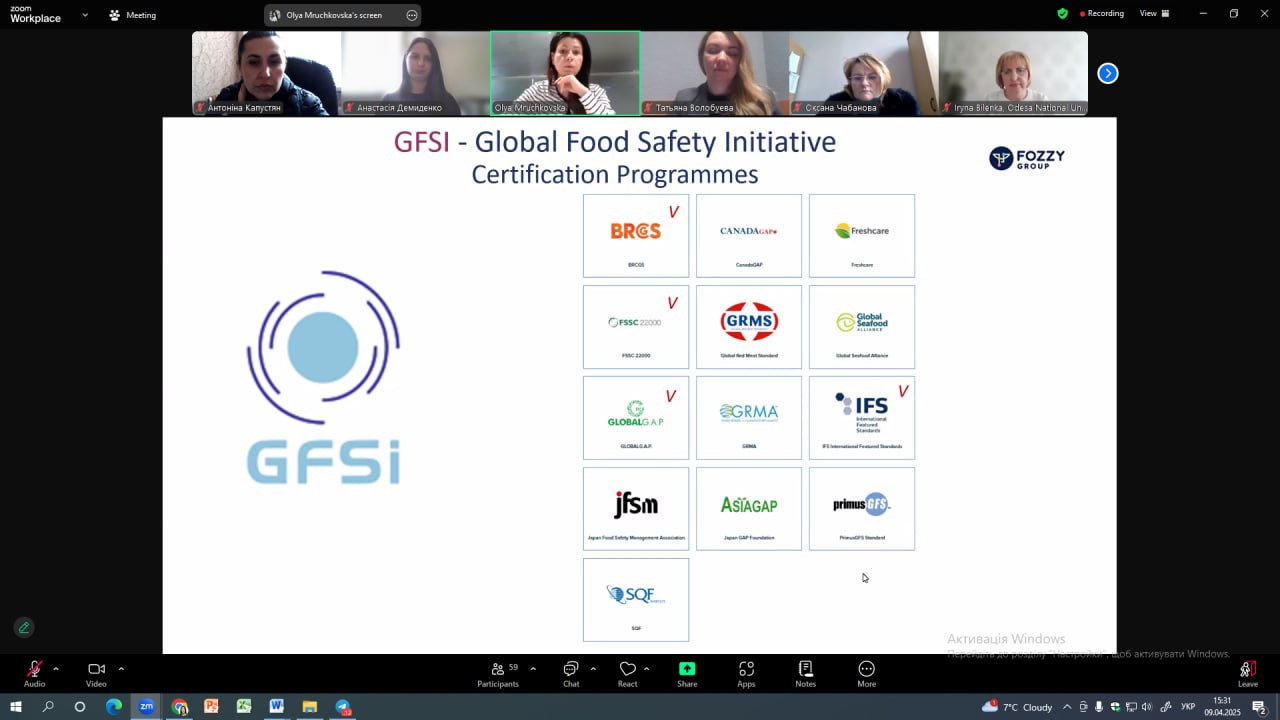Select Татьяна Волобуева video thumbnail
Screen dimensions: 1280x720
click(x=714, y=73)
